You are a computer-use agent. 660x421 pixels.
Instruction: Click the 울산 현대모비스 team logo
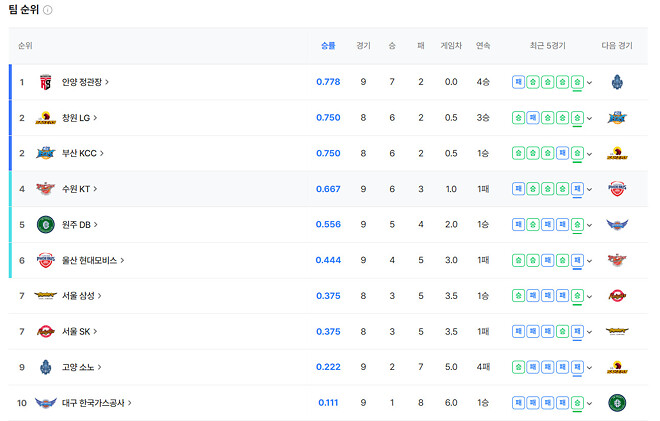click(x=45, y=260)
